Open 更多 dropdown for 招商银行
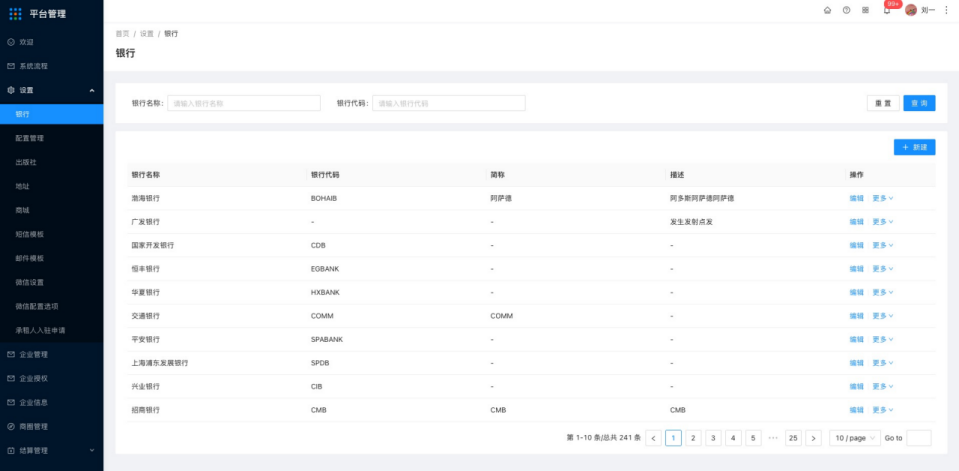 [883, 410]
